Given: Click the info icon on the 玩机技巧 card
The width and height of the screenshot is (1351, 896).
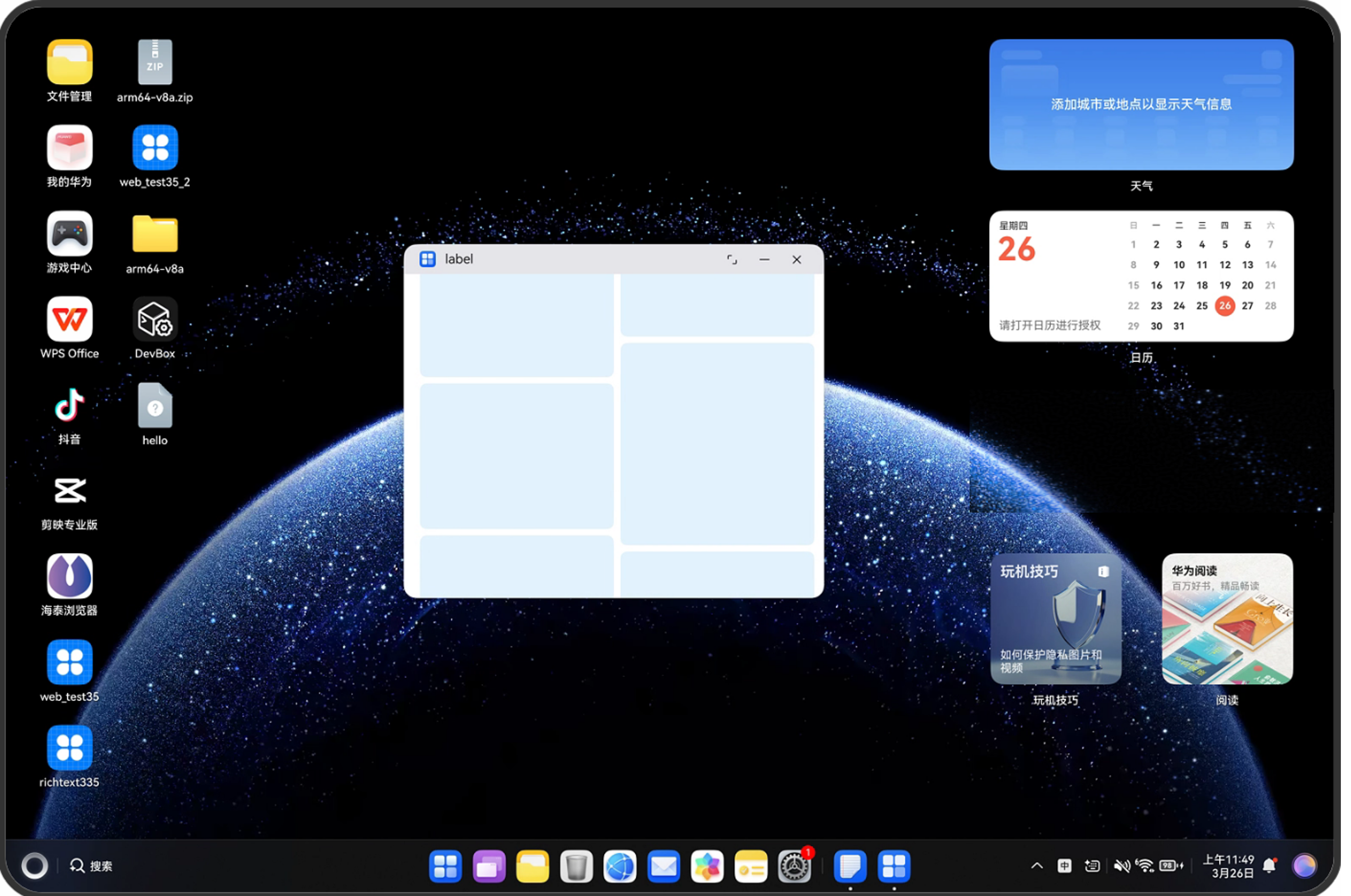Looking at the screenshot, I should pos(1104,571).
